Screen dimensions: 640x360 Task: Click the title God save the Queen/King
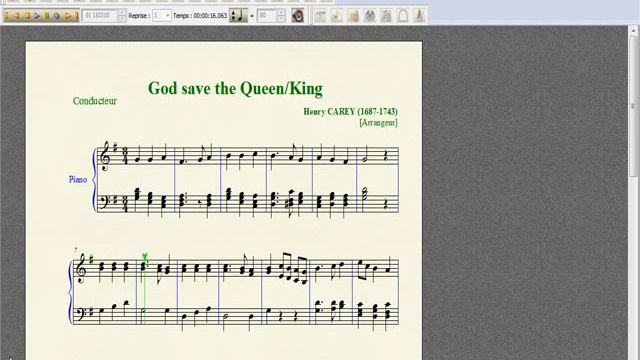point(235,88)
